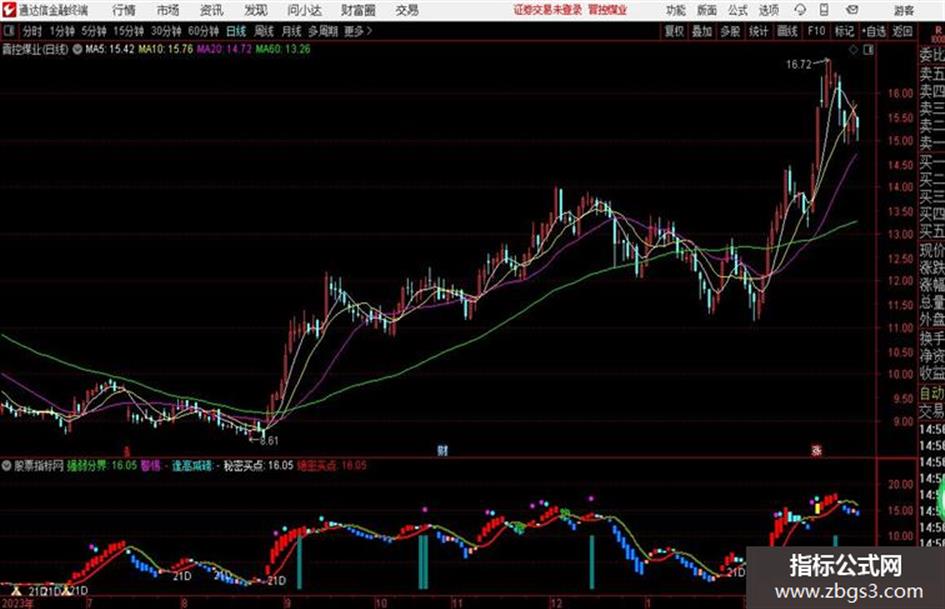Viewport: 945px width, 609px height.
Task: Click the 涨 marker on chart baseline
Action: (817, 450)
